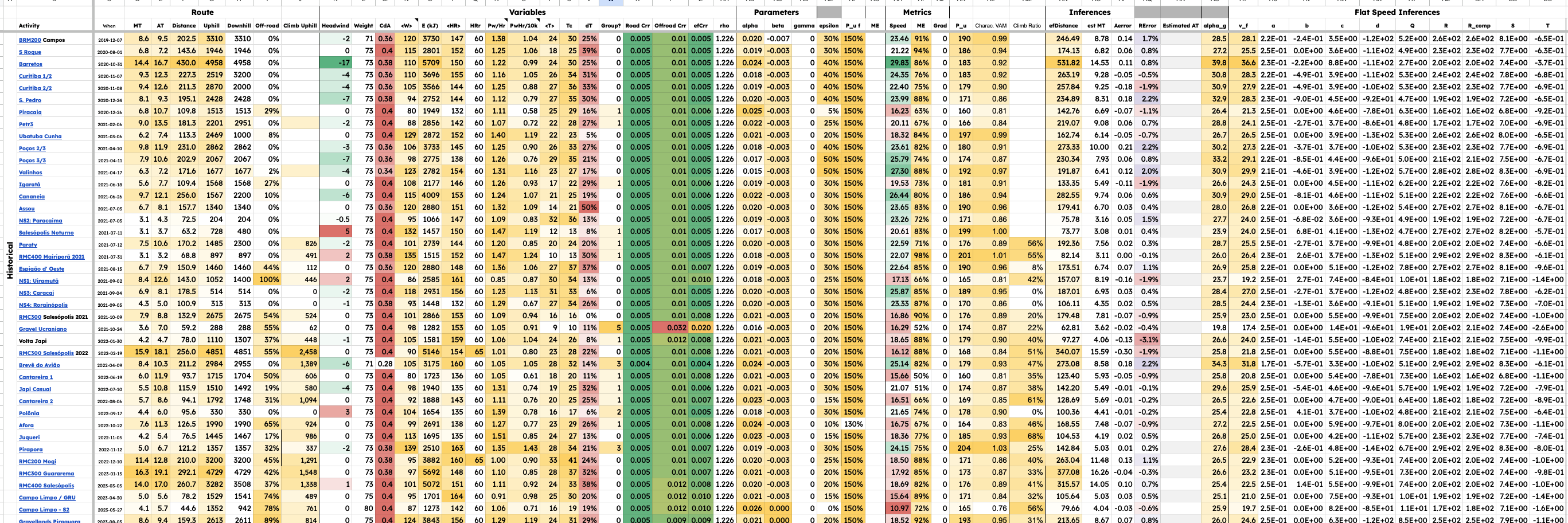Open the Cantareira 2 link
Screen dimensions: 1568x523
tap(36, 401)
